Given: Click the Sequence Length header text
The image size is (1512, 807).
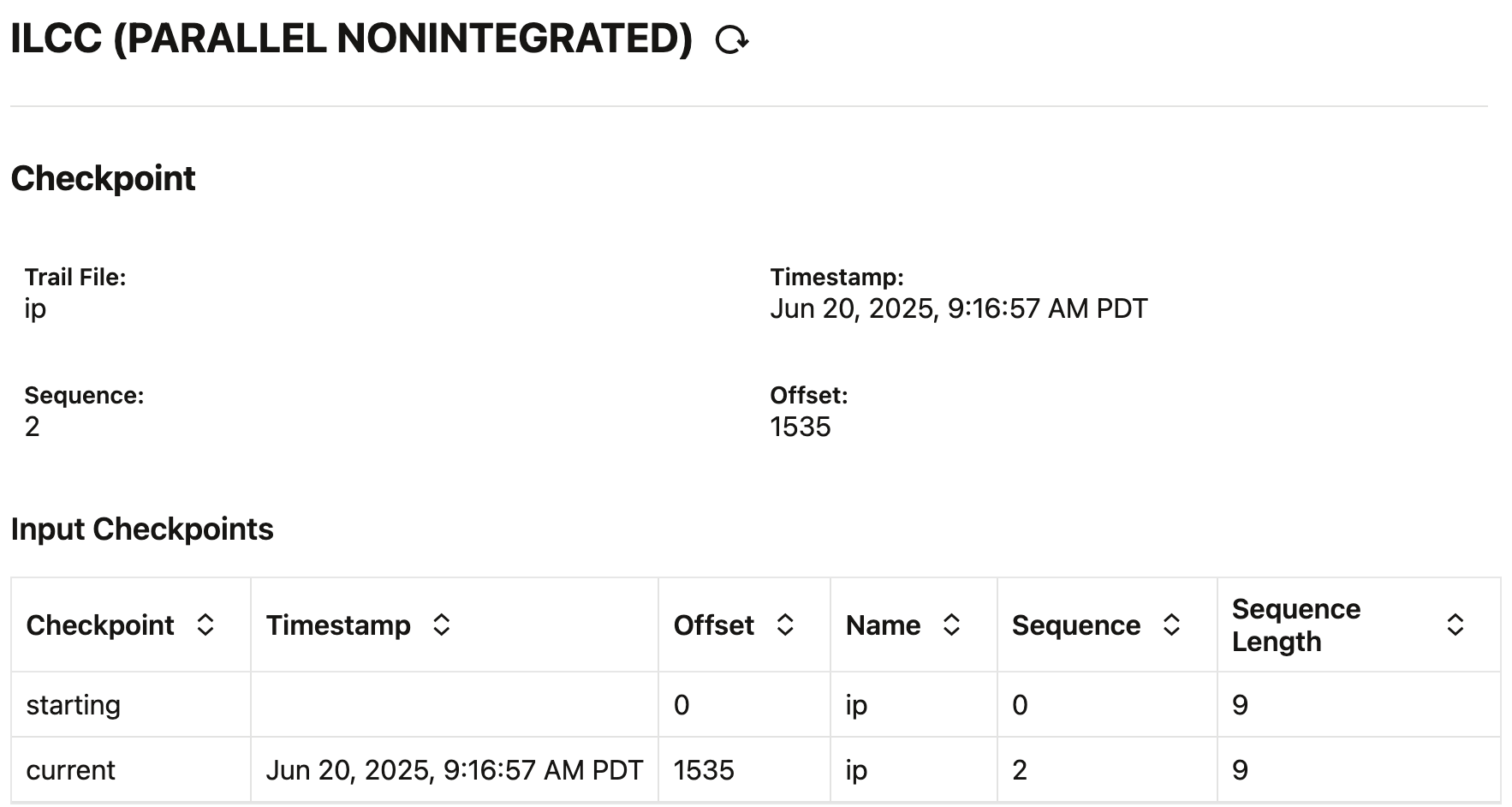Looking at the screenshot, I should (x=1295, y=625).
